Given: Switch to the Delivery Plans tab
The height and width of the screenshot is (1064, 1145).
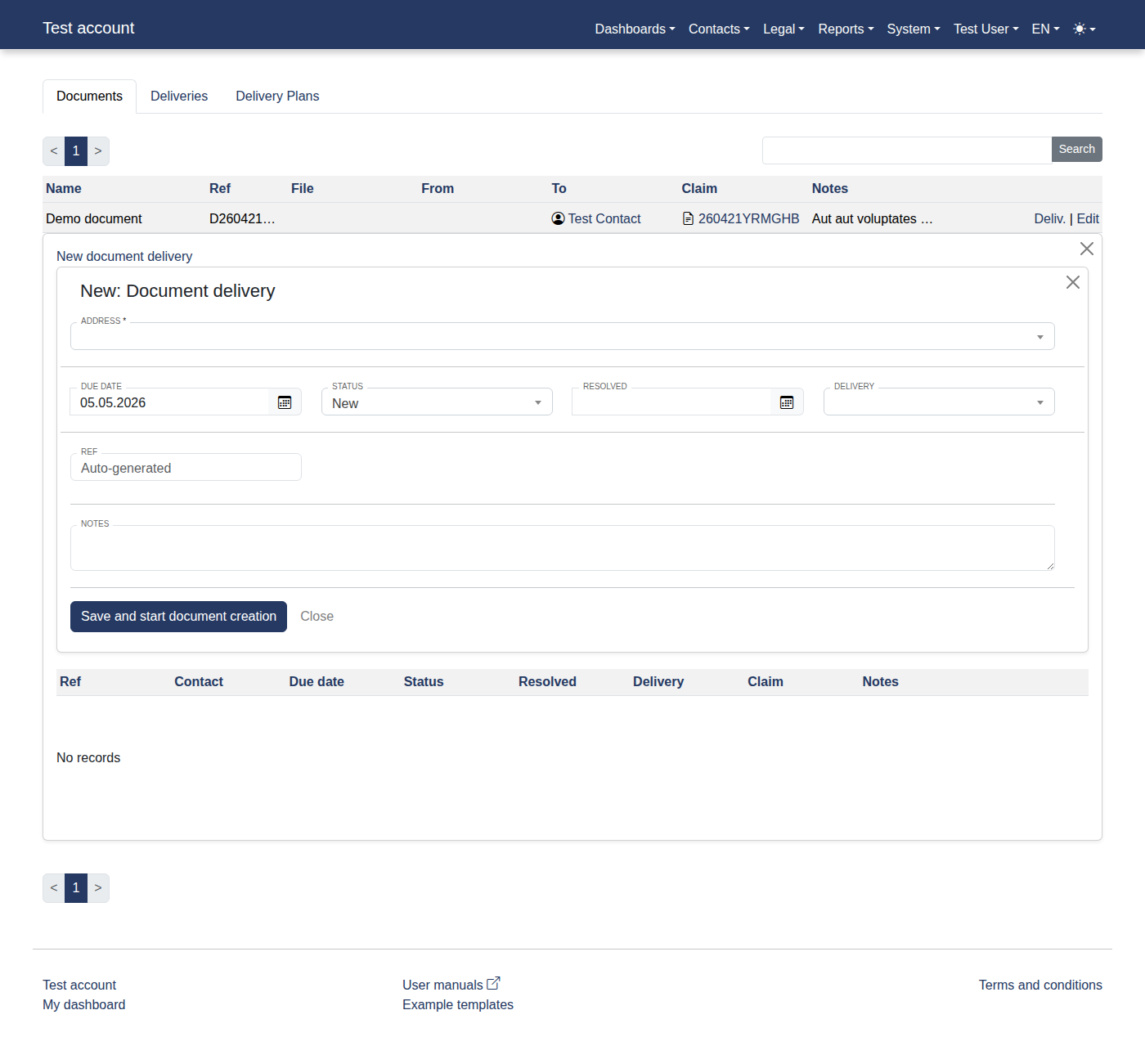Looking at the screenshot, I should click(x=276, y=96).
